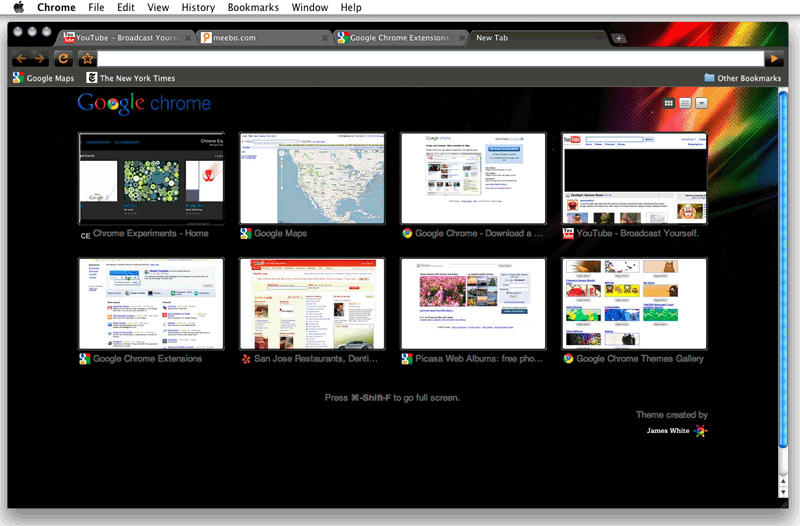Viewport: 800px width, 526px height.
Task: Close the meebo.com tab
Action: [x=325, y=38]
